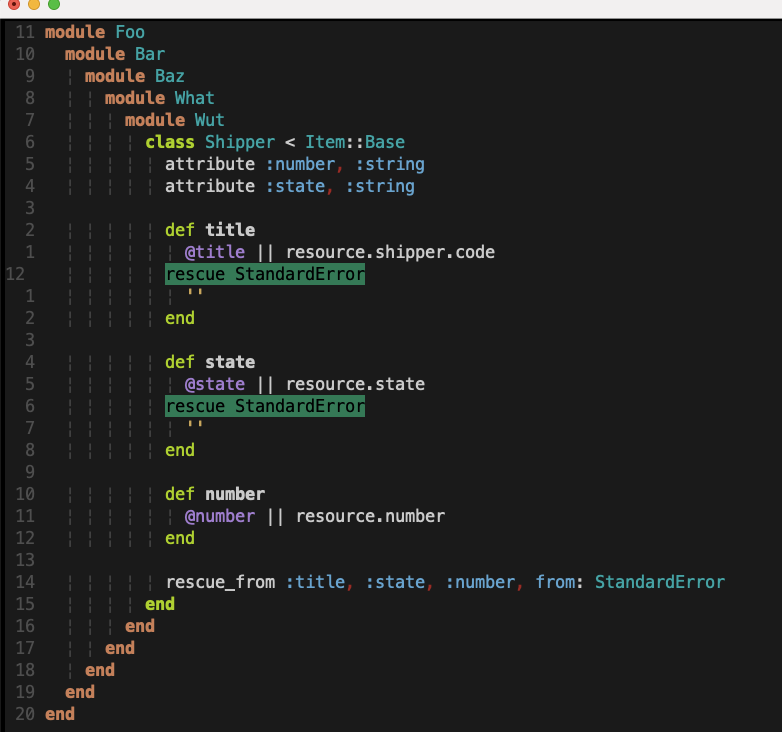Click the green "end" closing class Shipper

pos(160,604)
